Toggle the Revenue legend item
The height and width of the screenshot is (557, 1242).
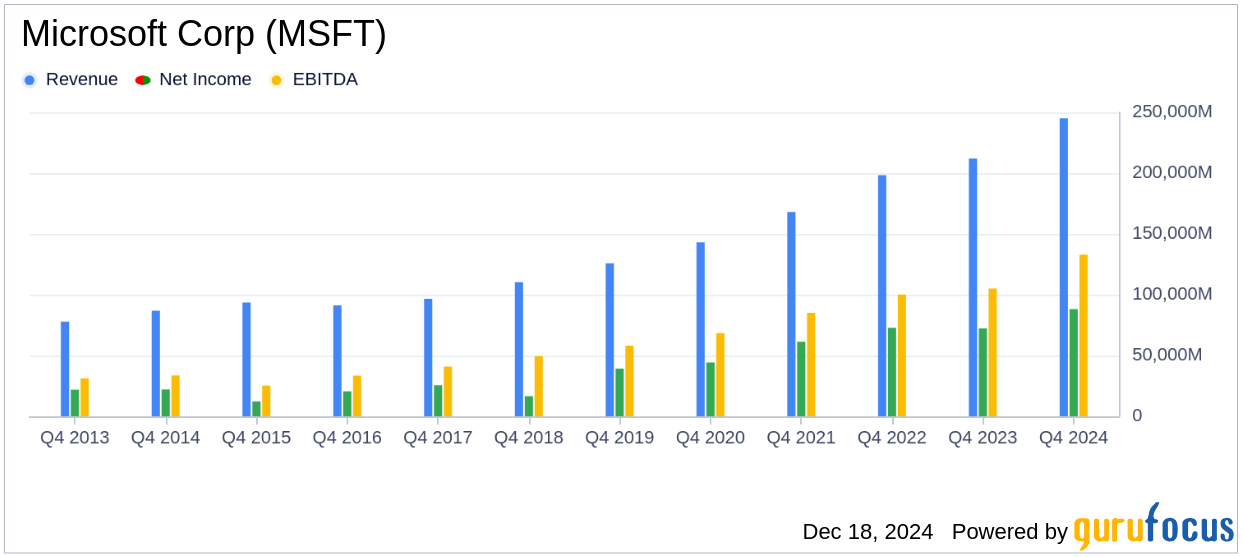(70, 80)
